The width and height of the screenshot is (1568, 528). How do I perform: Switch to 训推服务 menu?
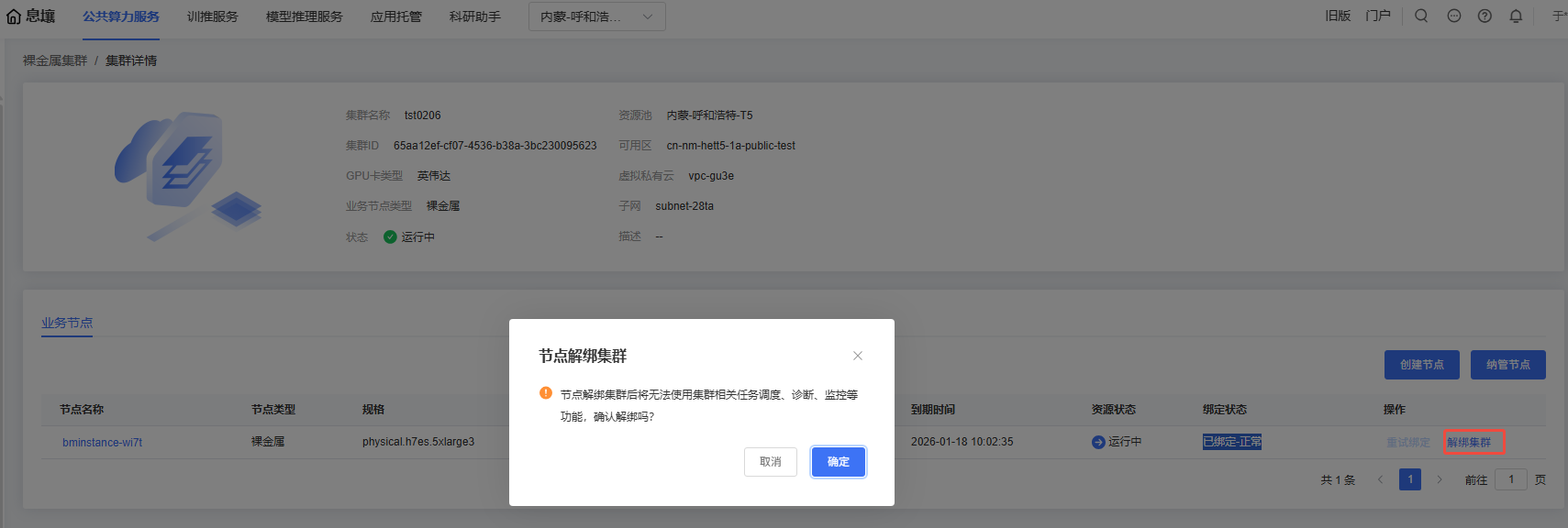point(212,16)
